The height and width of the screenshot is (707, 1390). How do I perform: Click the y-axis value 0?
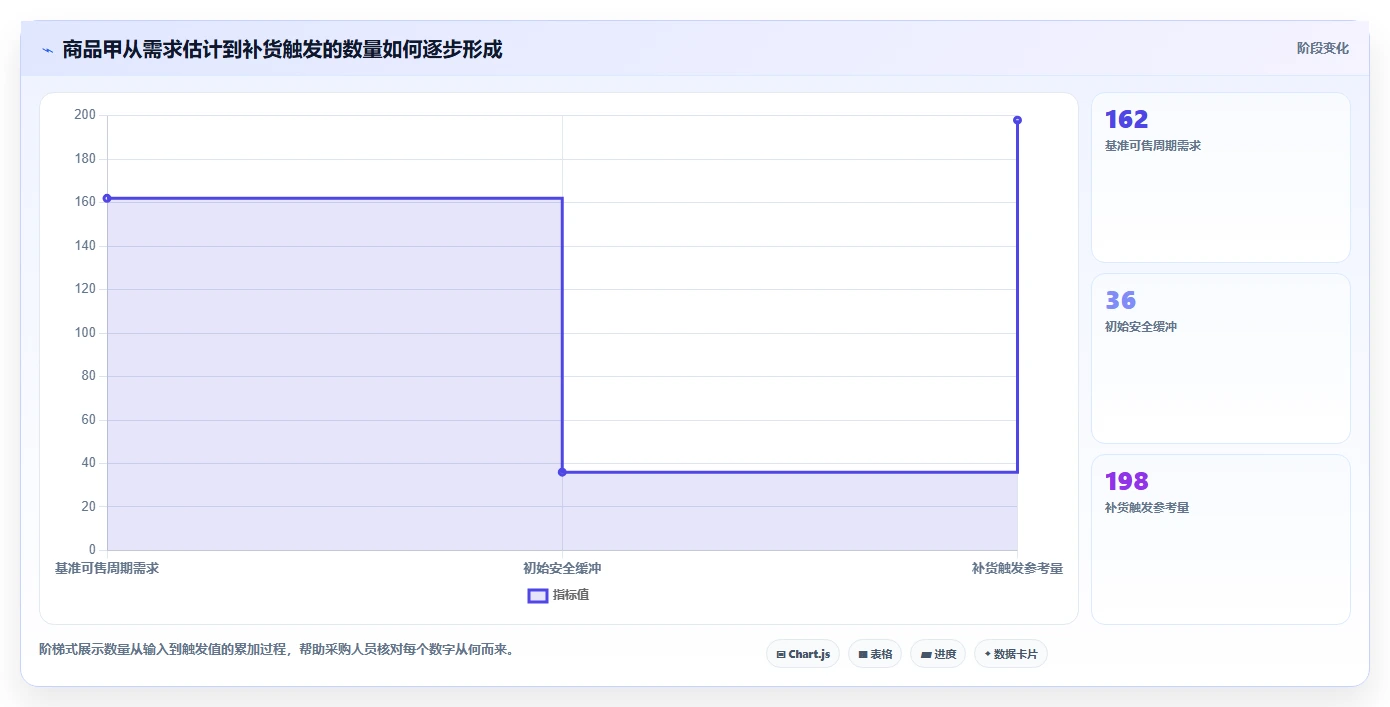pyautogui.click(x=92, y=550)
